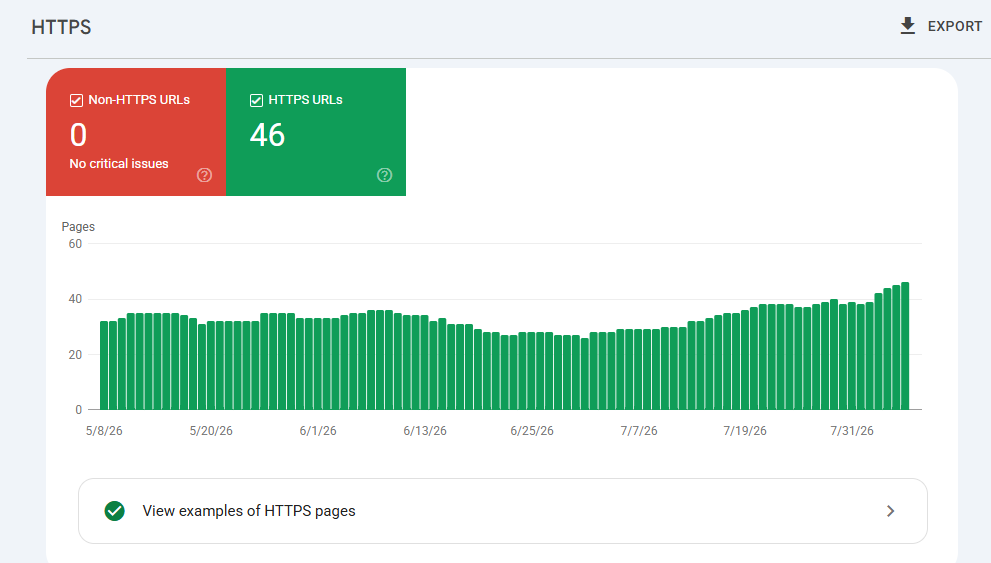The width and height of the screenshot is (991, 563).
Task: Select the green HTTPS URLs card
Action: [316, 132]
